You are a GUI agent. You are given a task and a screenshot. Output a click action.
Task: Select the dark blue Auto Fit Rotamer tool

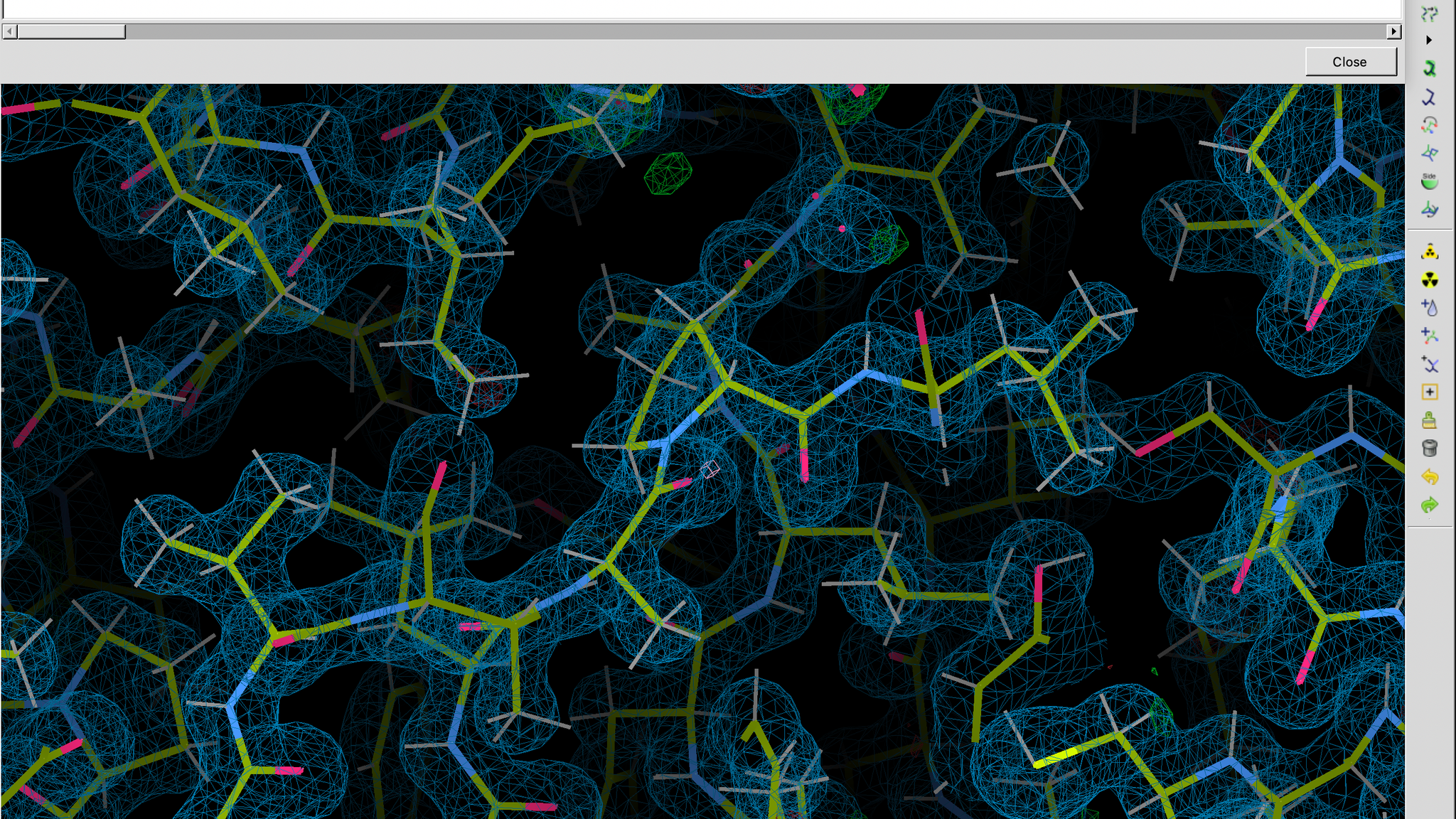pyautogui.click(x=1430, y=97)
